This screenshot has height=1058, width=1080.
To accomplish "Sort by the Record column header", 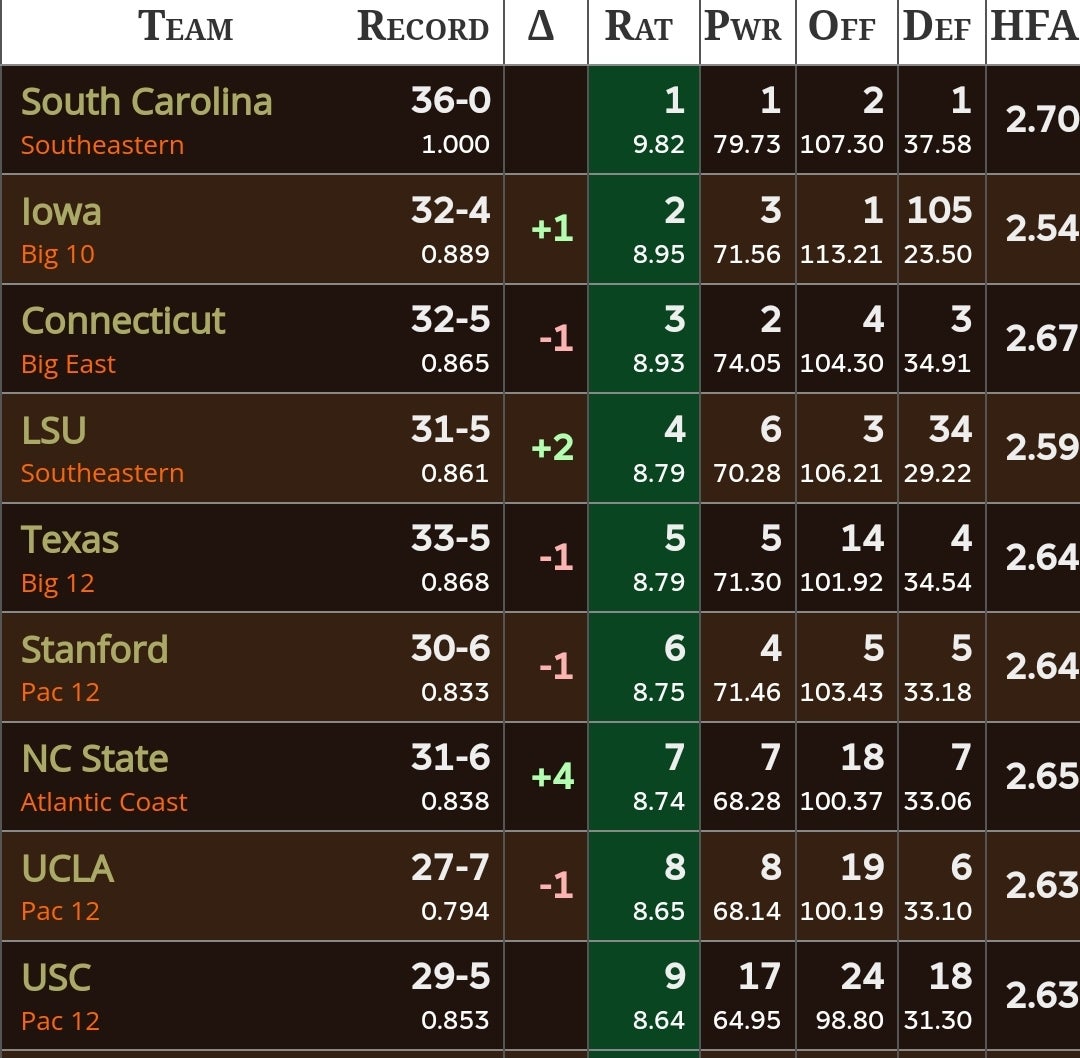I will [422, 27].
